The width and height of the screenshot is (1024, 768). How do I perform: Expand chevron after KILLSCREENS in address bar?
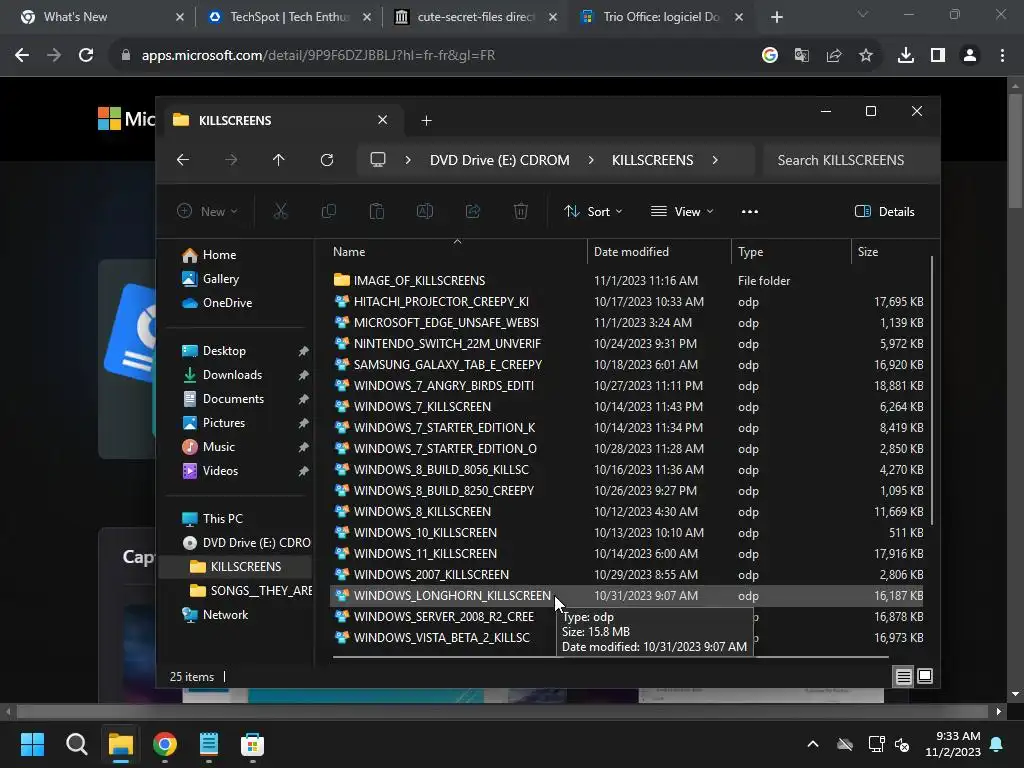[x=715, y=160]
